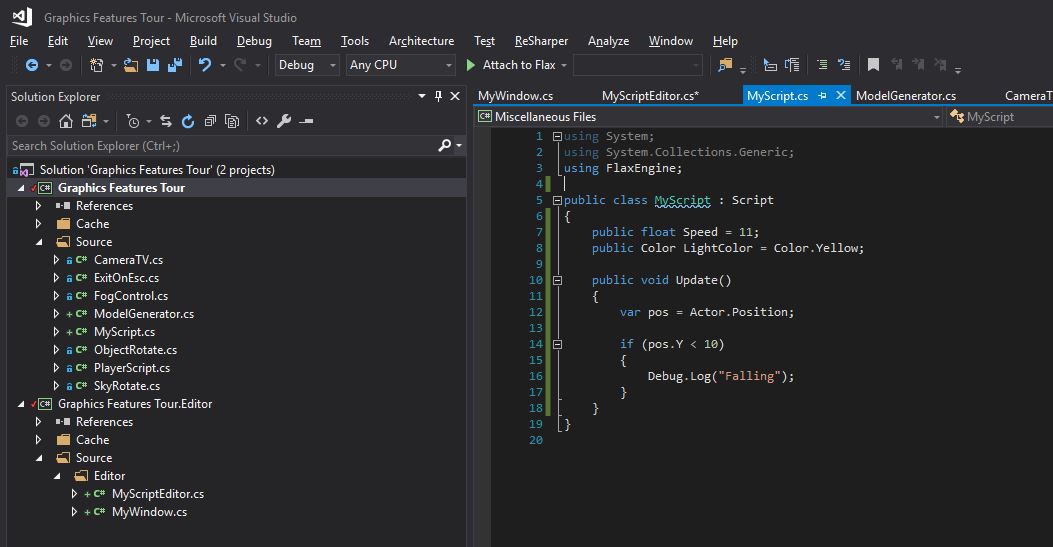Collapse the if block at line 14
Screen dimensions: 1053x547
pyautogui.click(x=557, y=344)
